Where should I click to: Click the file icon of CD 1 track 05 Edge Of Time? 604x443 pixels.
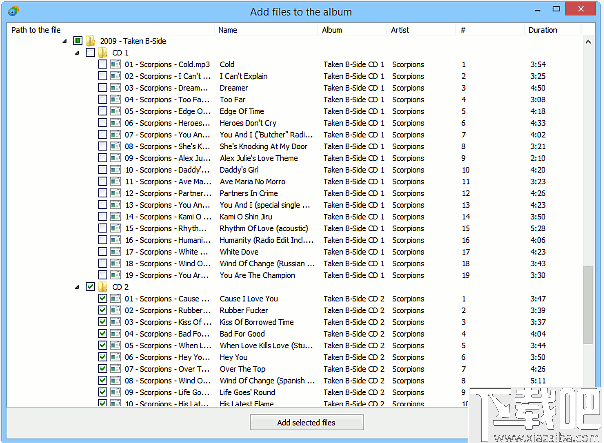coord(115,111)
